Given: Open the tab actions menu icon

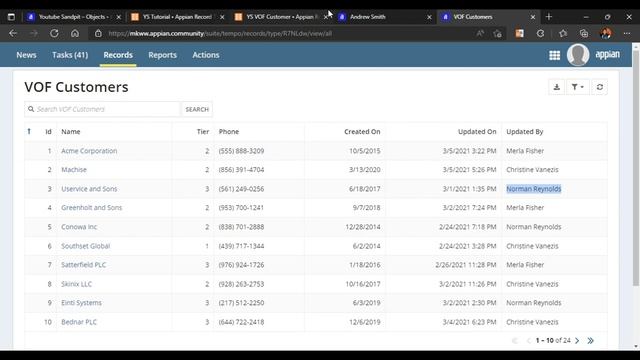Looking at the screenshot, I should 11,17.
